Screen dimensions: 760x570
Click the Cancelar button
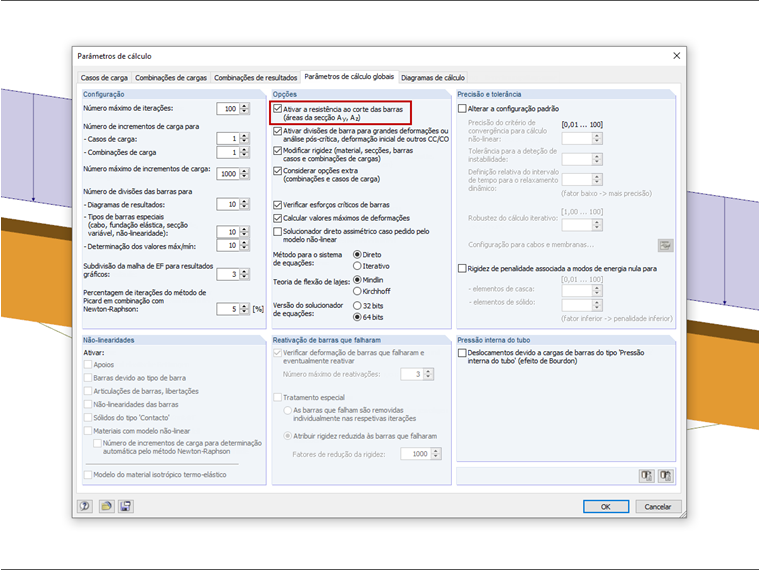coord(658,507)
